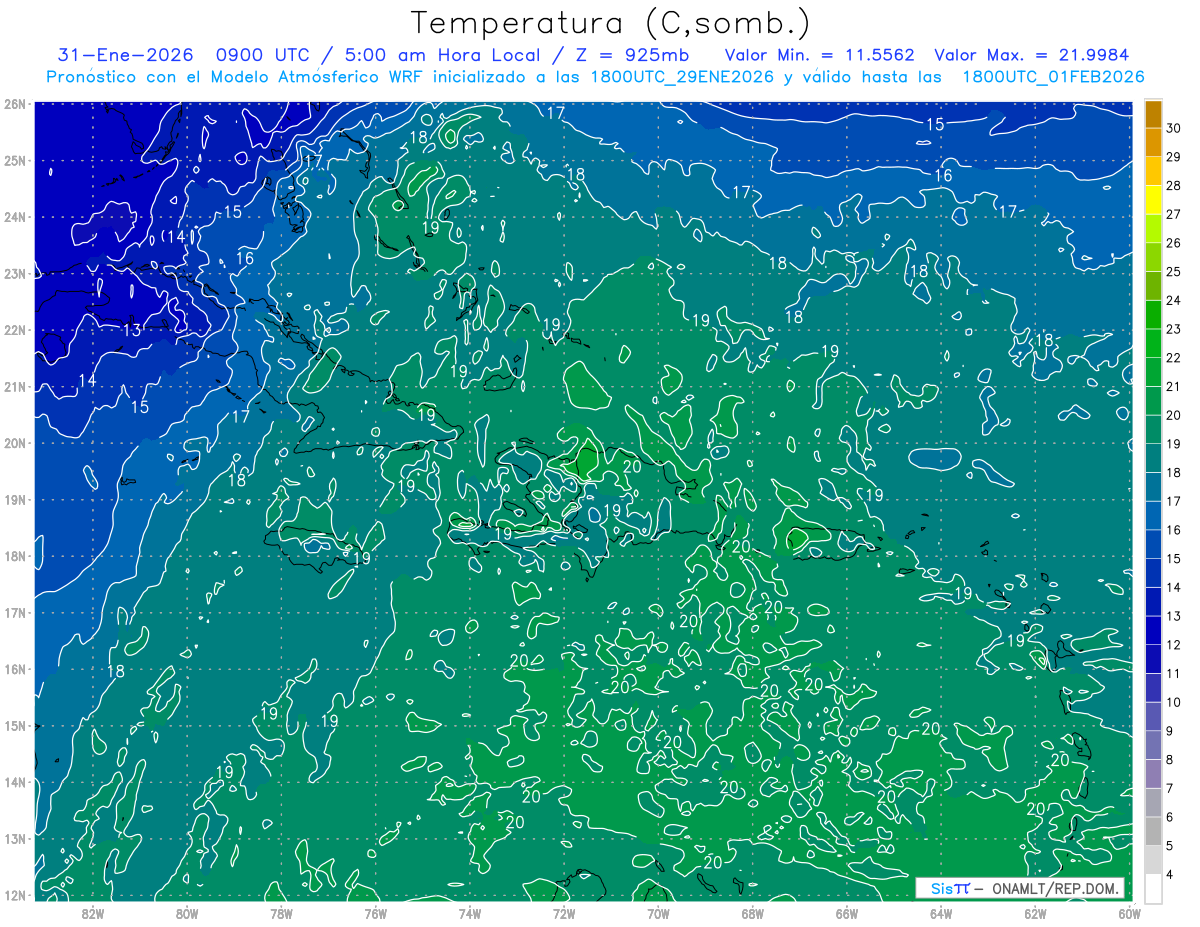Click the orange top swatch above 30
This screenshot has width=1200, height=927.
pyautogui.click(x=1153, y=114)
